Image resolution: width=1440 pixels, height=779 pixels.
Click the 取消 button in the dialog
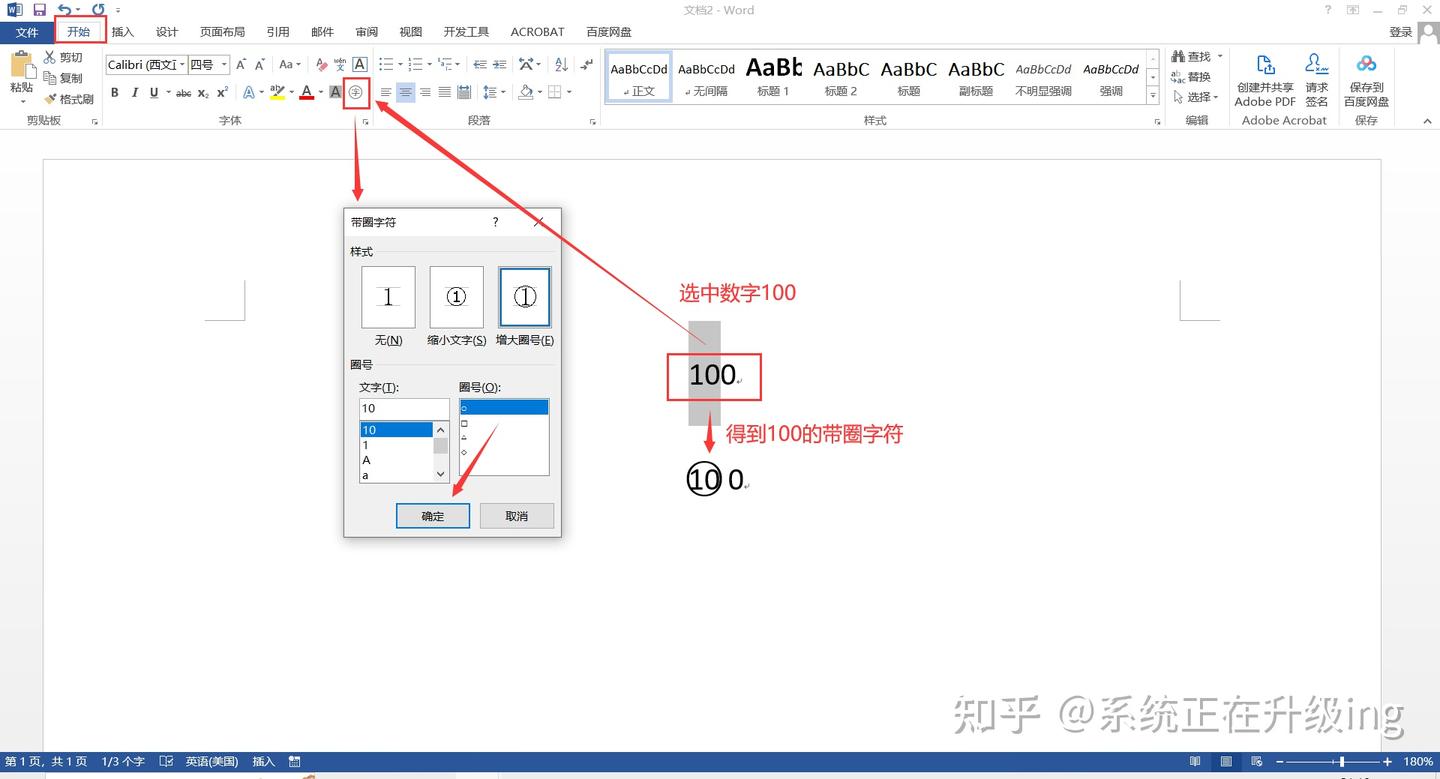coord(516,515)
